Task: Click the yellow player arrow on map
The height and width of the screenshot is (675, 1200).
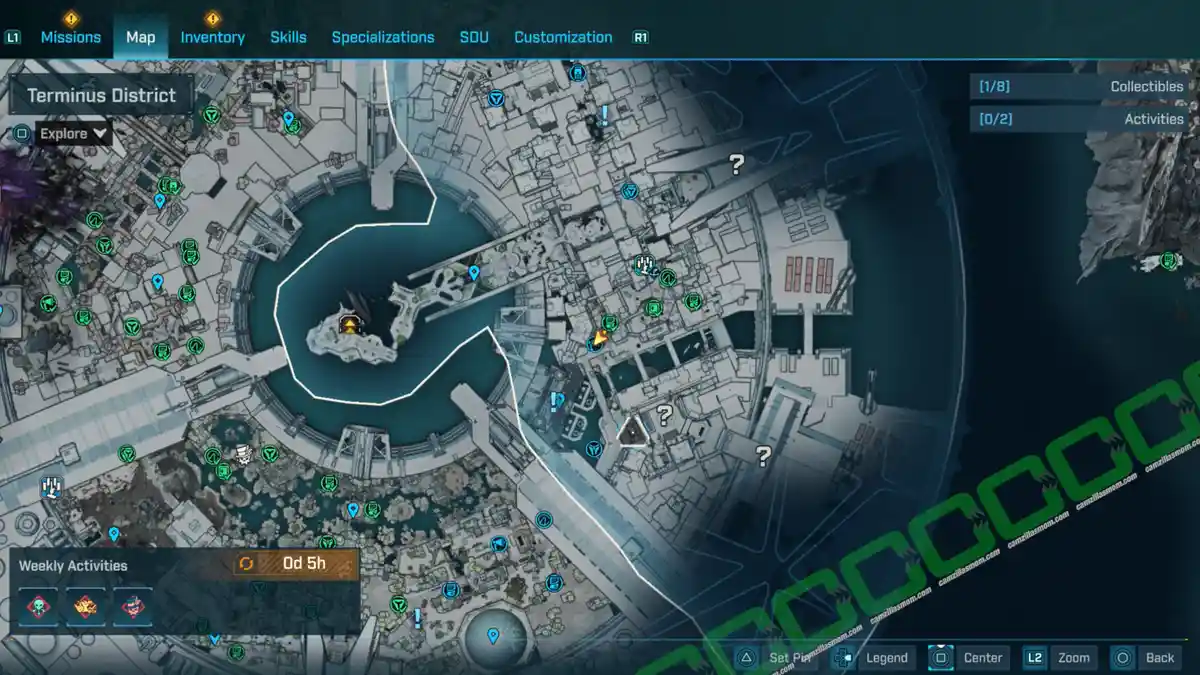Action: pos(599,339)
